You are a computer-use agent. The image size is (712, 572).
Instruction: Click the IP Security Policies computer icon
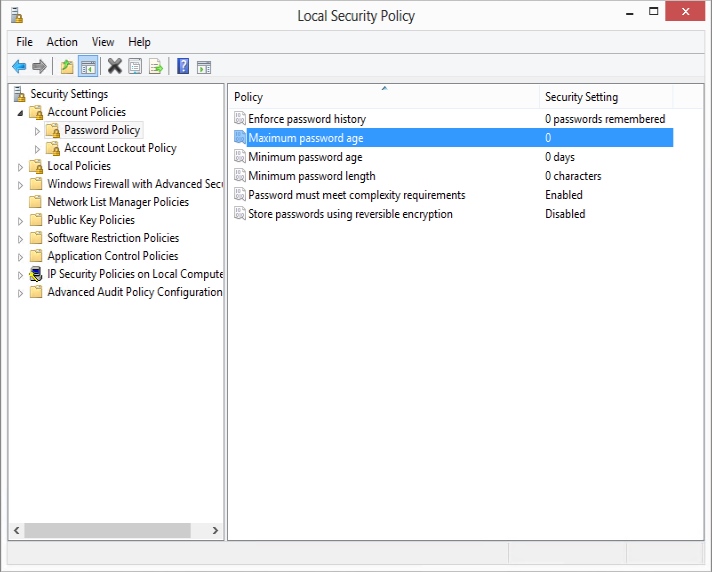tap(35, 274)
